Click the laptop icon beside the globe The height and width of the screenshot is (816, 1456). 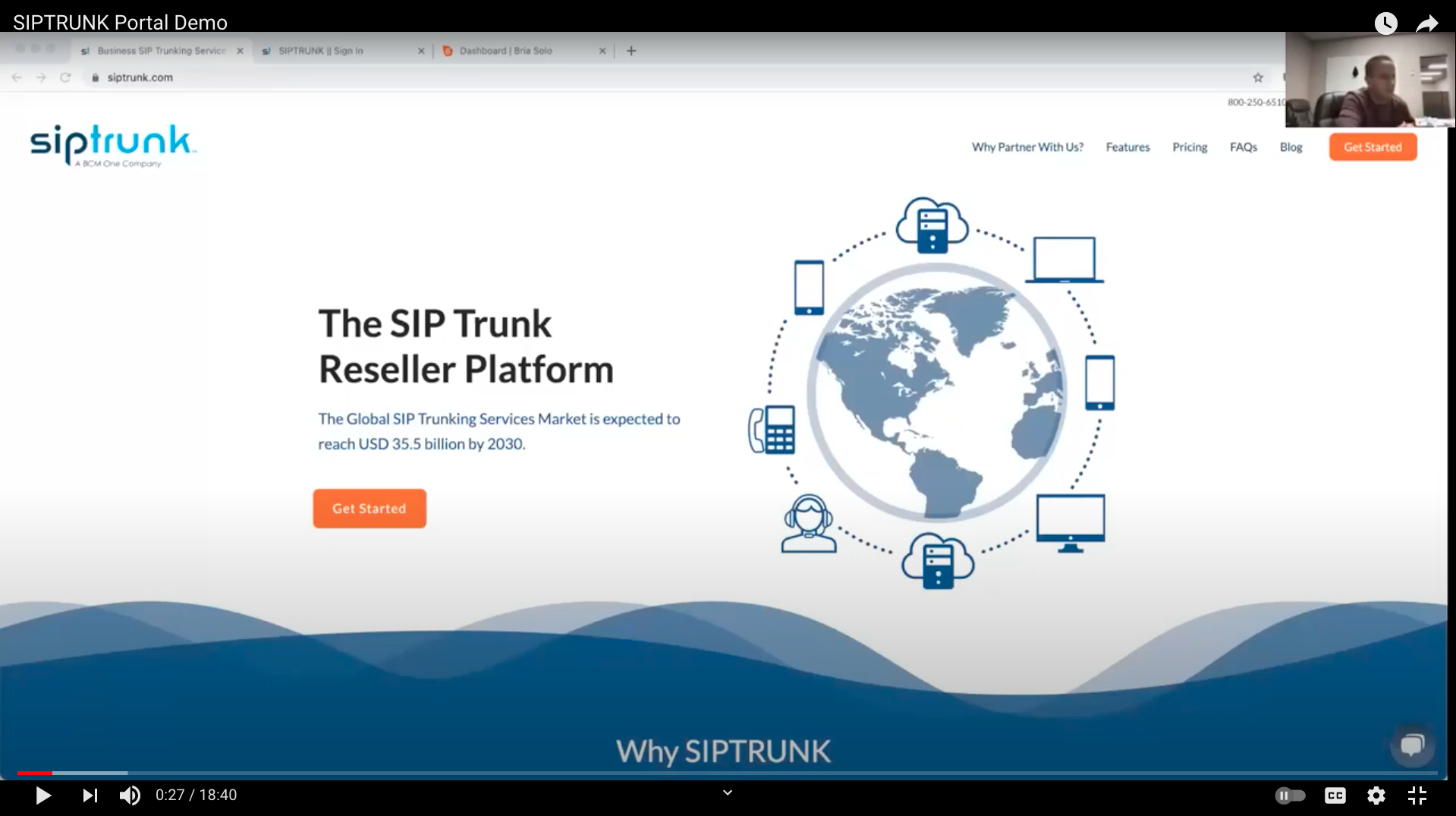point(1064,260)
